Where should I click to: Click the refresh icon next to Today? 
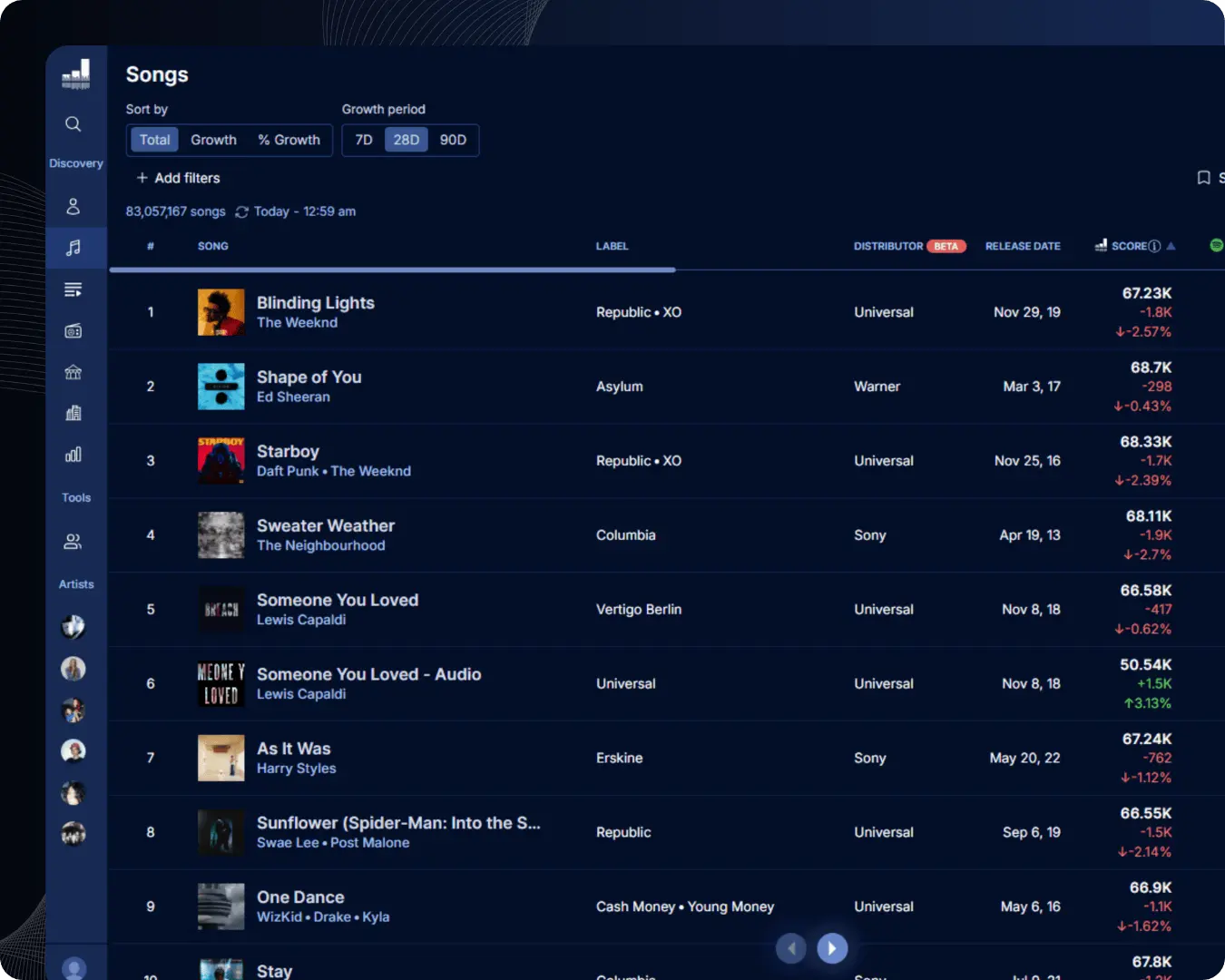pyautogui.click(x=241, y=211)
